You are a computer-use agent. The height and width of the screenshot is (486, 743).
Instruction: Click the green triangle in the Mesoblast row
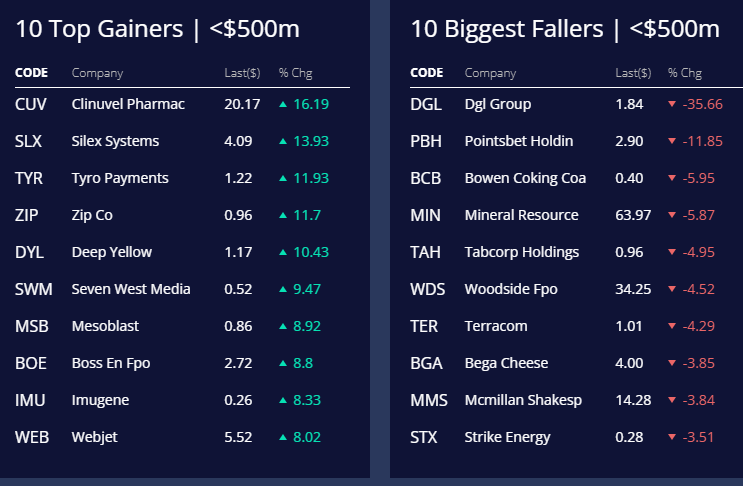tap(283, 326)
